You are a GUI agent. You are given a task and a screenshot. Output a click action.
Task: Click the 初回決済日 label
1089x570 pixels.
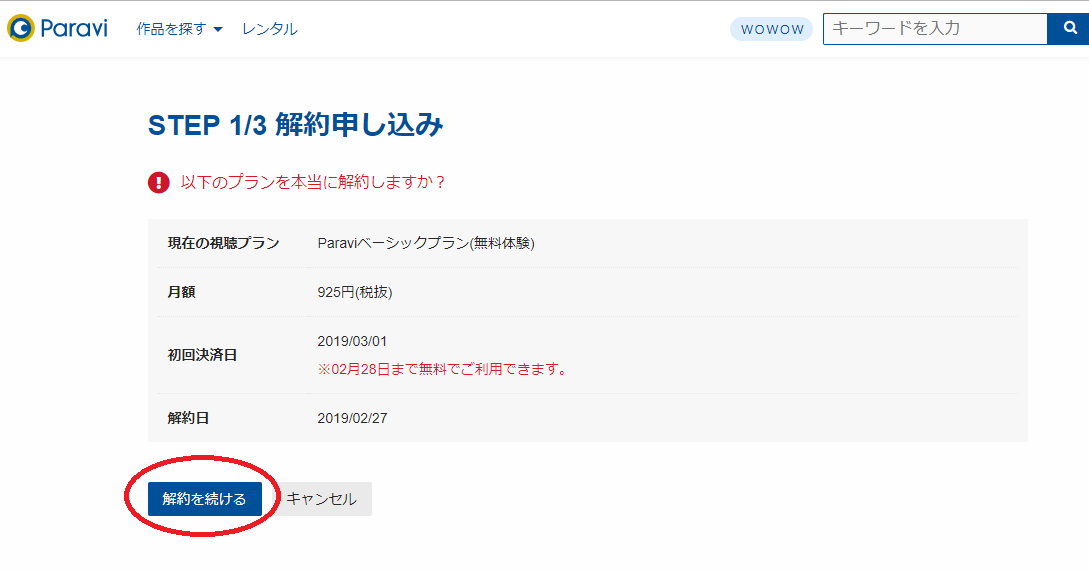pos(202,355)
